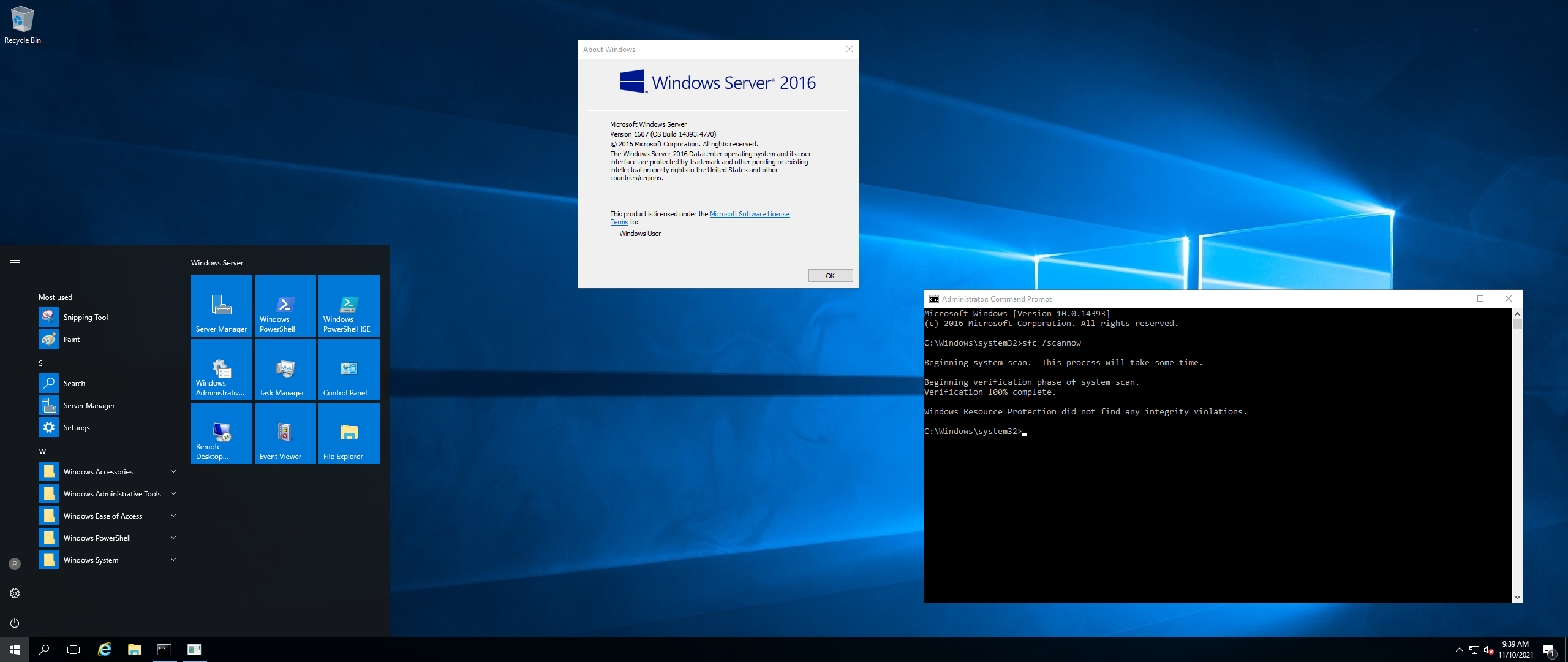Click the W letter header in app list

coord(42,452)
